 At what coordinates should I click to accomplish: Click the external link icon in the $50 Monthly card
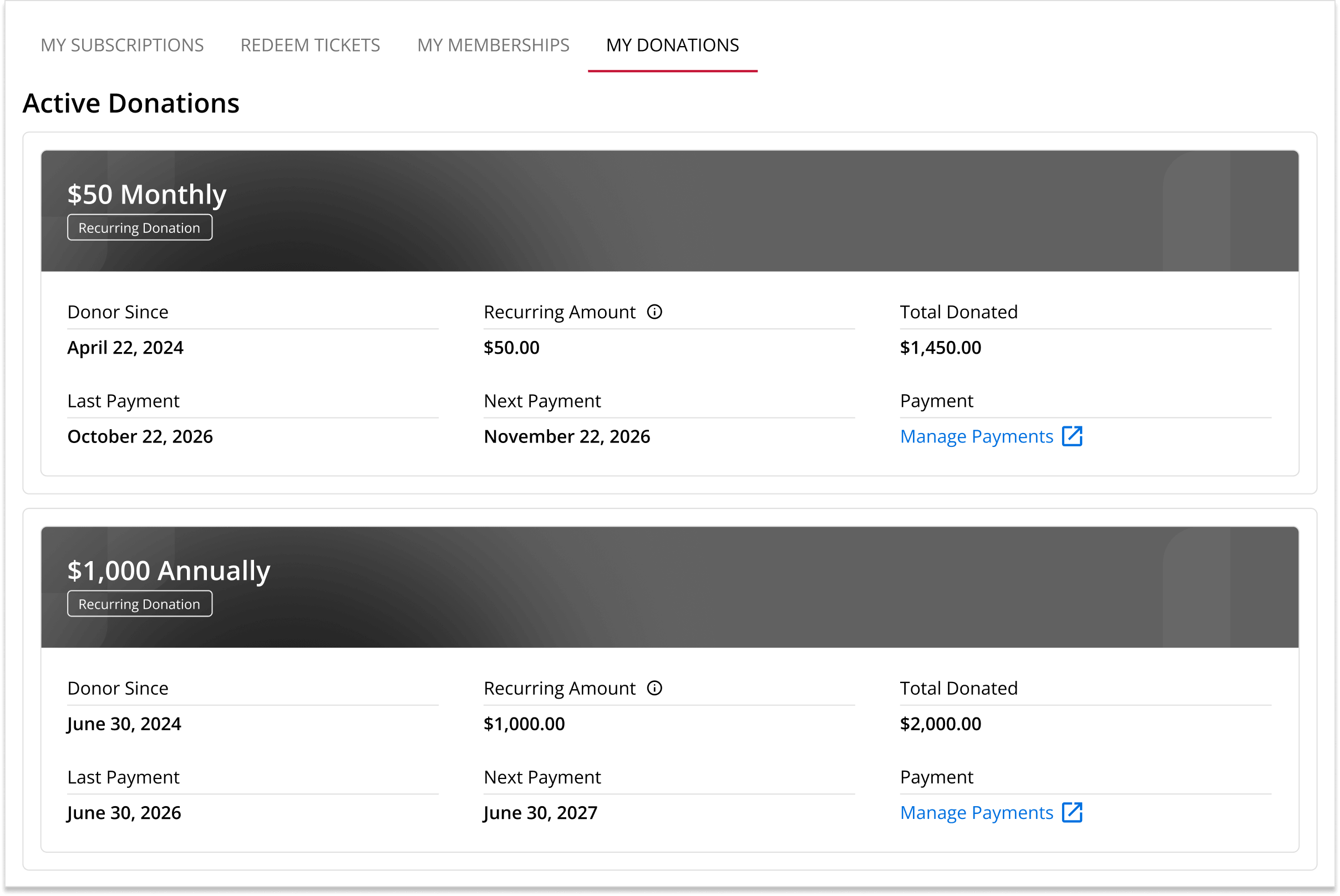click(x=1073, y=436)
